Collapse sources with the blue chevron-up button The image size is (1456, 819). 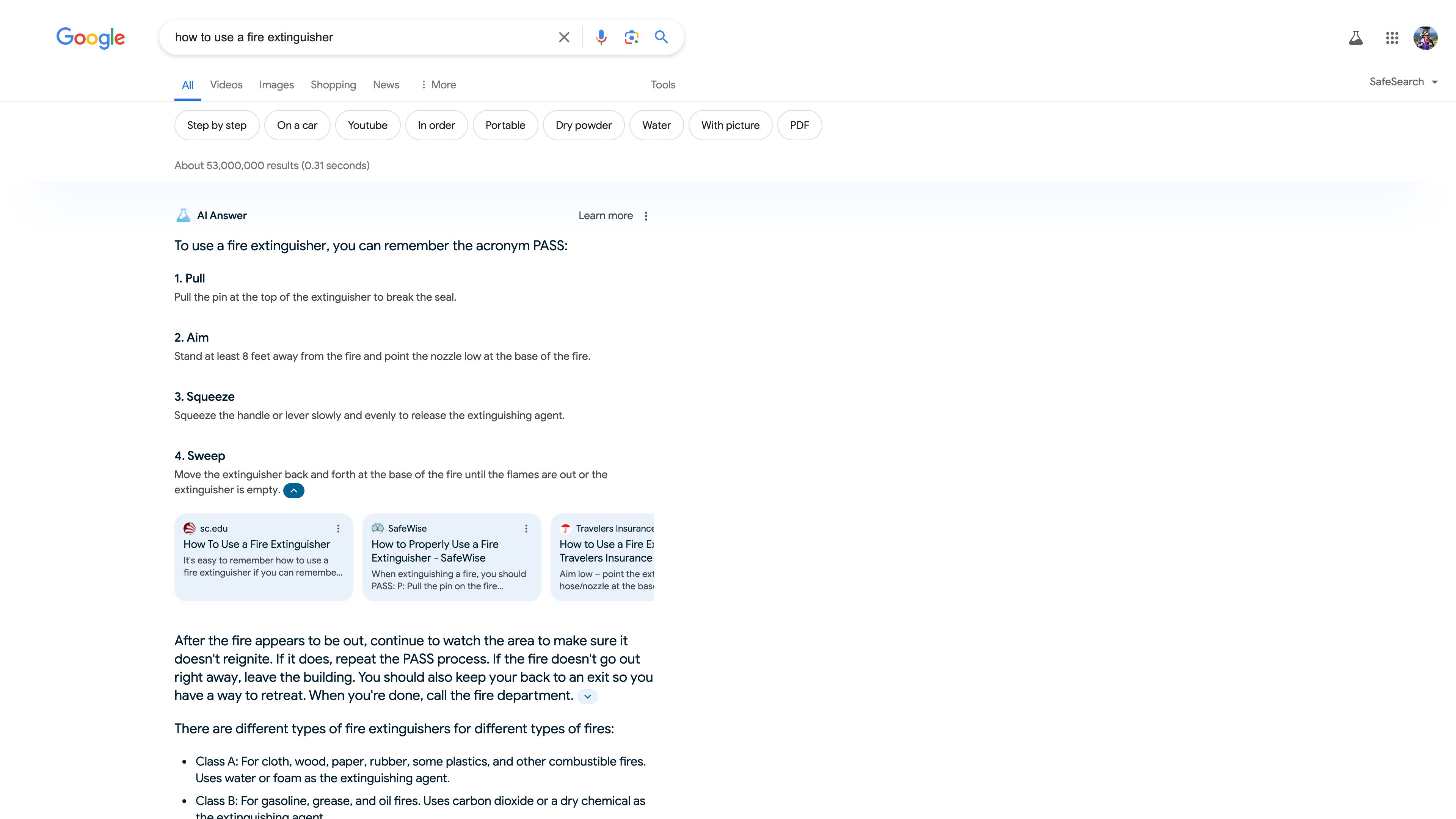[x=293, y=491]
